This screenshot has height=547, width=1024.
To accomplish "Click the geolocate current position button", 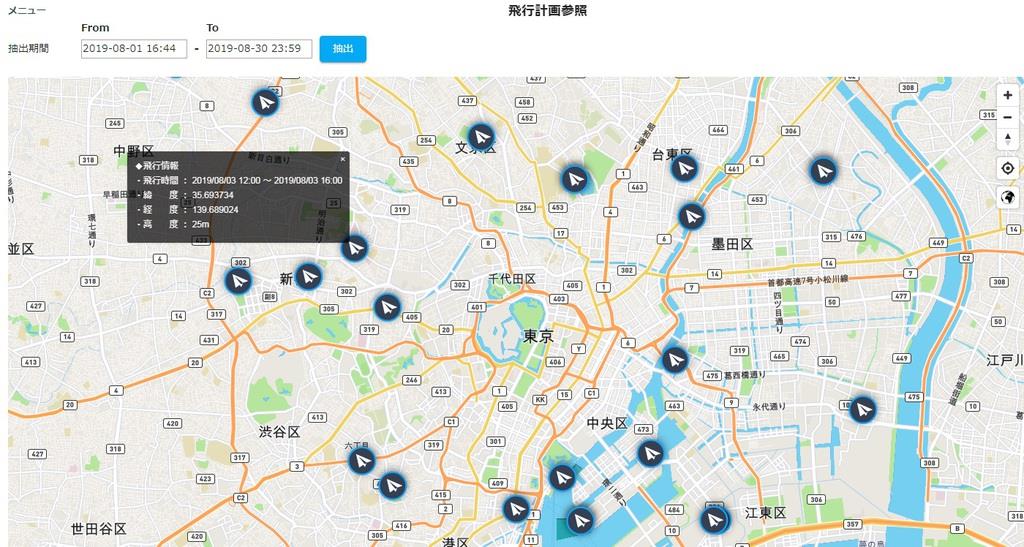I will pos(1007,168).
